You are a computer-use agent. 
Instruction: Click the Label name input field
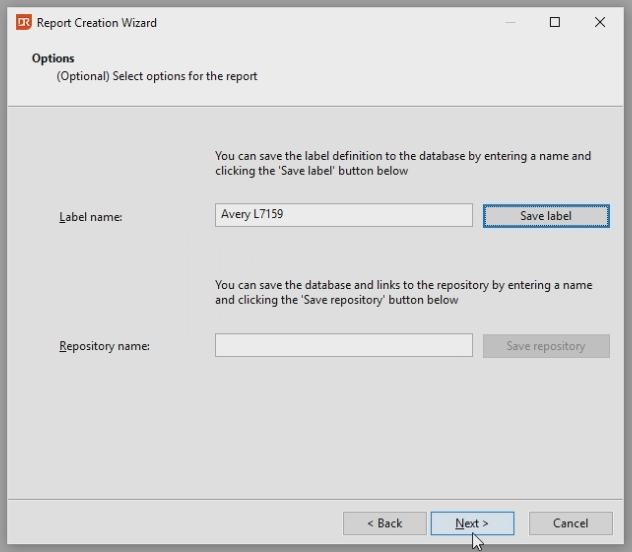point(343,215)
